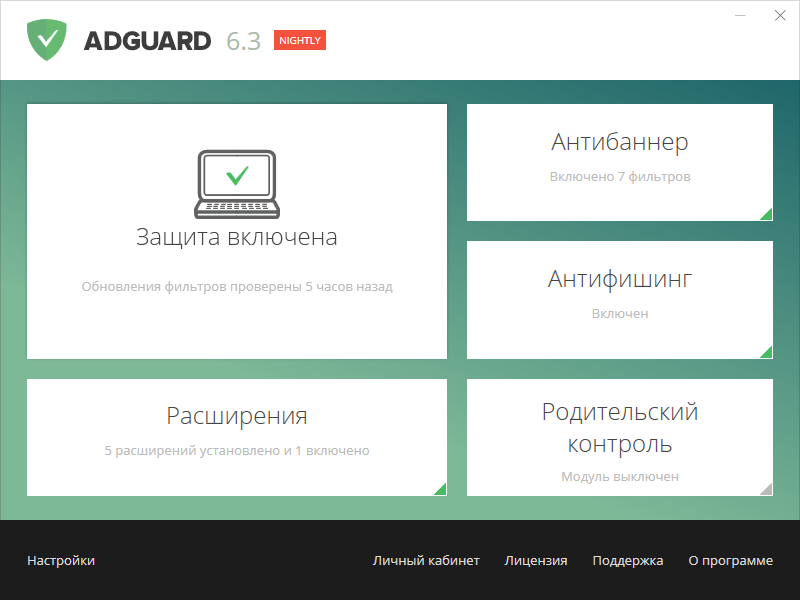Click the NIGHTLY version badge
This screenshot has height=600, width=800.
300,41
